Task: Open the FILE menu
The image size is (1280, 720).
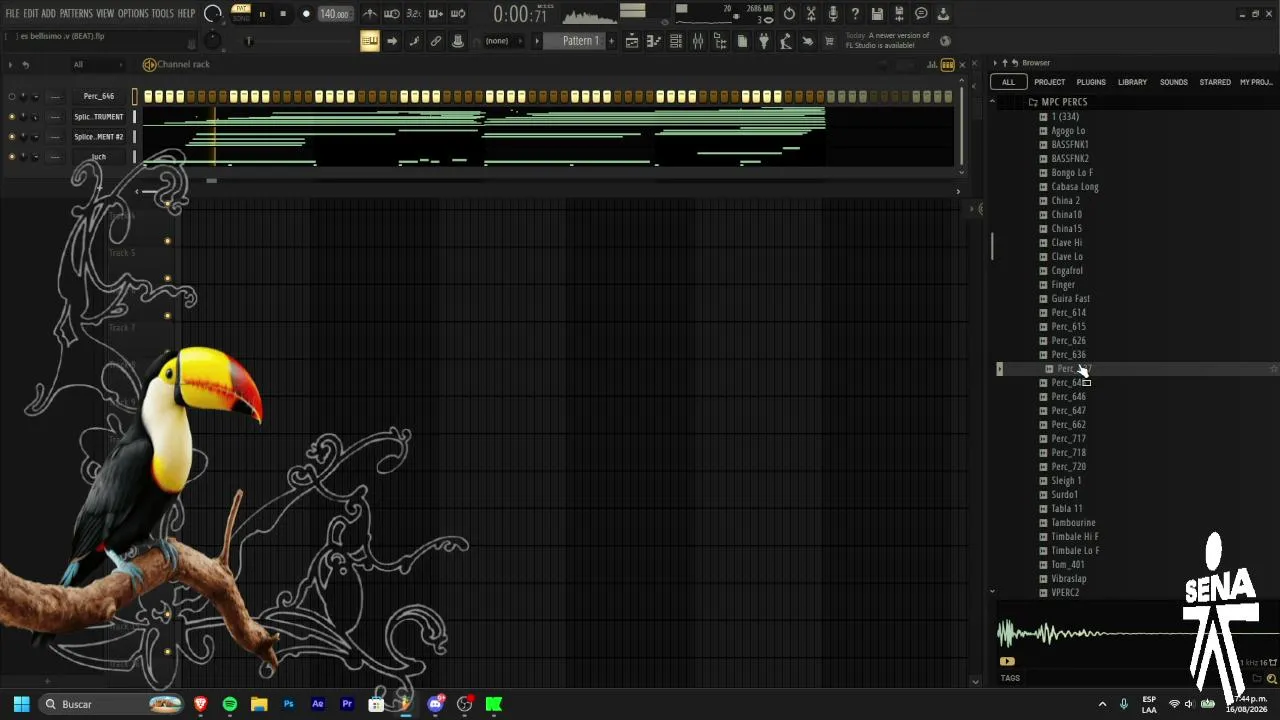Action: point(12,14)
